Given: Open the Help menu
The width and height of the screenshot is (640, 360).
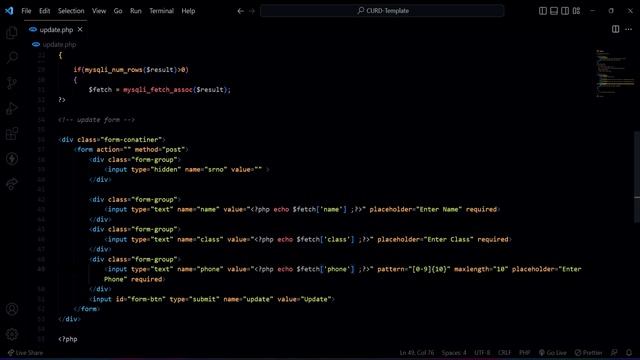Looking at the screenshot, I should click(188, 11).
